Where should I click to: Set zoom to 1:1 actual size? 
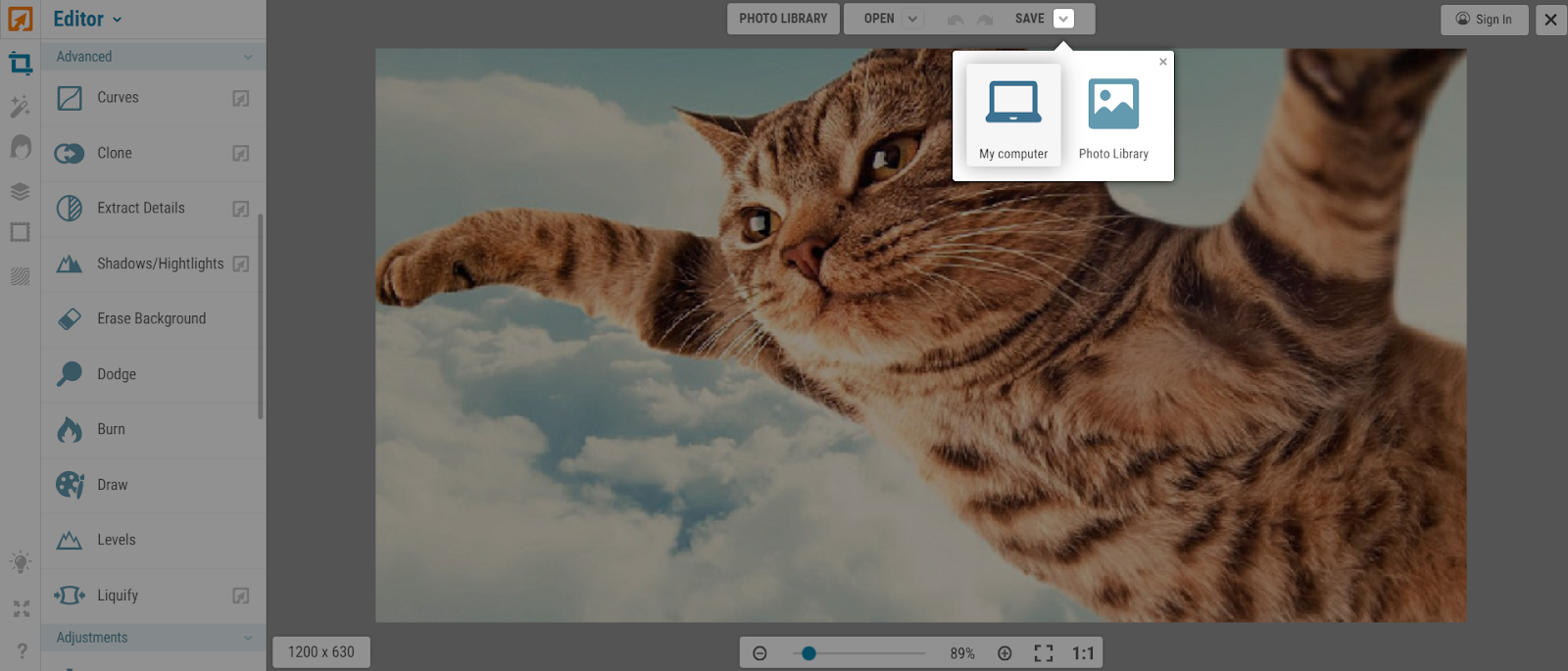point(1083,653)
